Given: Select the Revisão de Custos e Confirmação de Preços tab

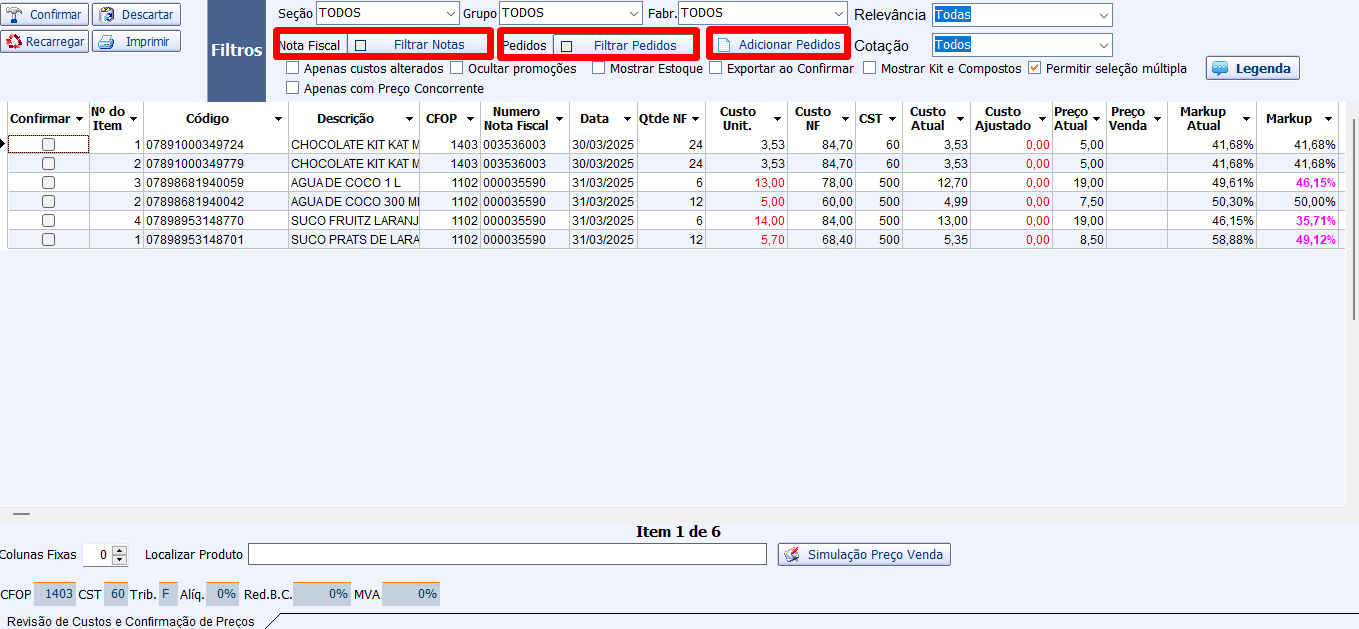Looking at the screenshot, I should click(x=130, y=621).
